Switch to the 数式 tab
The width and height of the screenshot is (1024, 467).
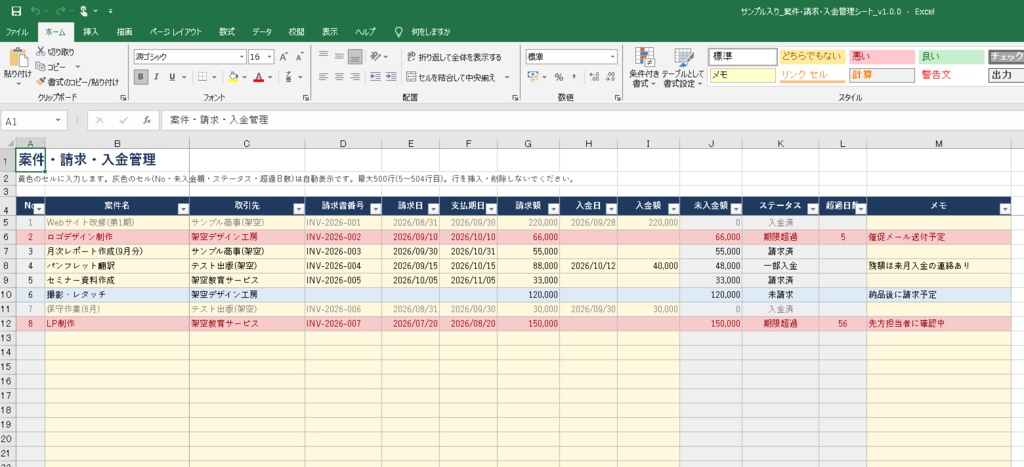pos(227,32)
